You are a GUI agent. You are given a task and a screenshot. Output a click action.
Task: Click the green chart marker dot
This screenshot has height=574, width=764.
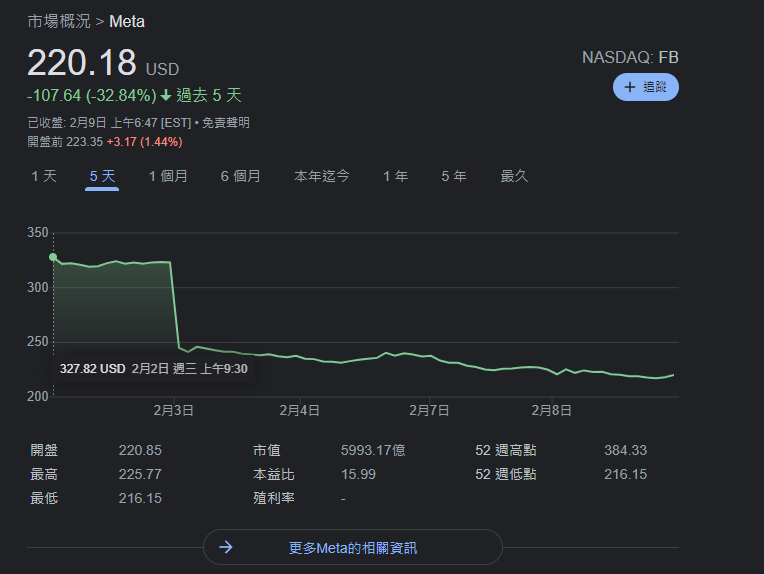pyautogui.click(x=53, y=257)
